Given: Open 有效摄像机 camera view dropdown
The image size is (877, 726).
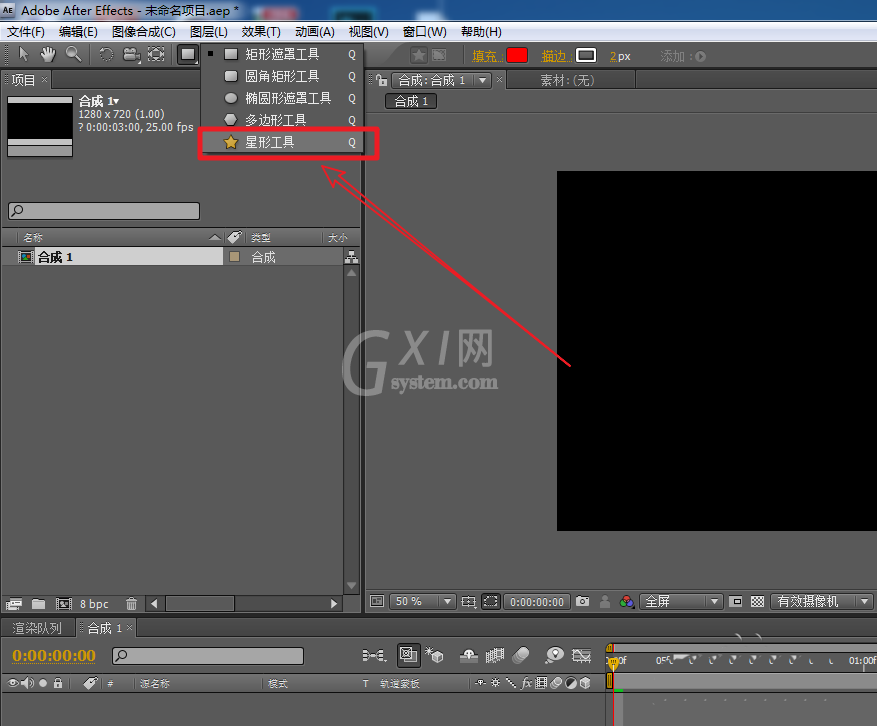Looking at the screenshot, I should point(822,601).
